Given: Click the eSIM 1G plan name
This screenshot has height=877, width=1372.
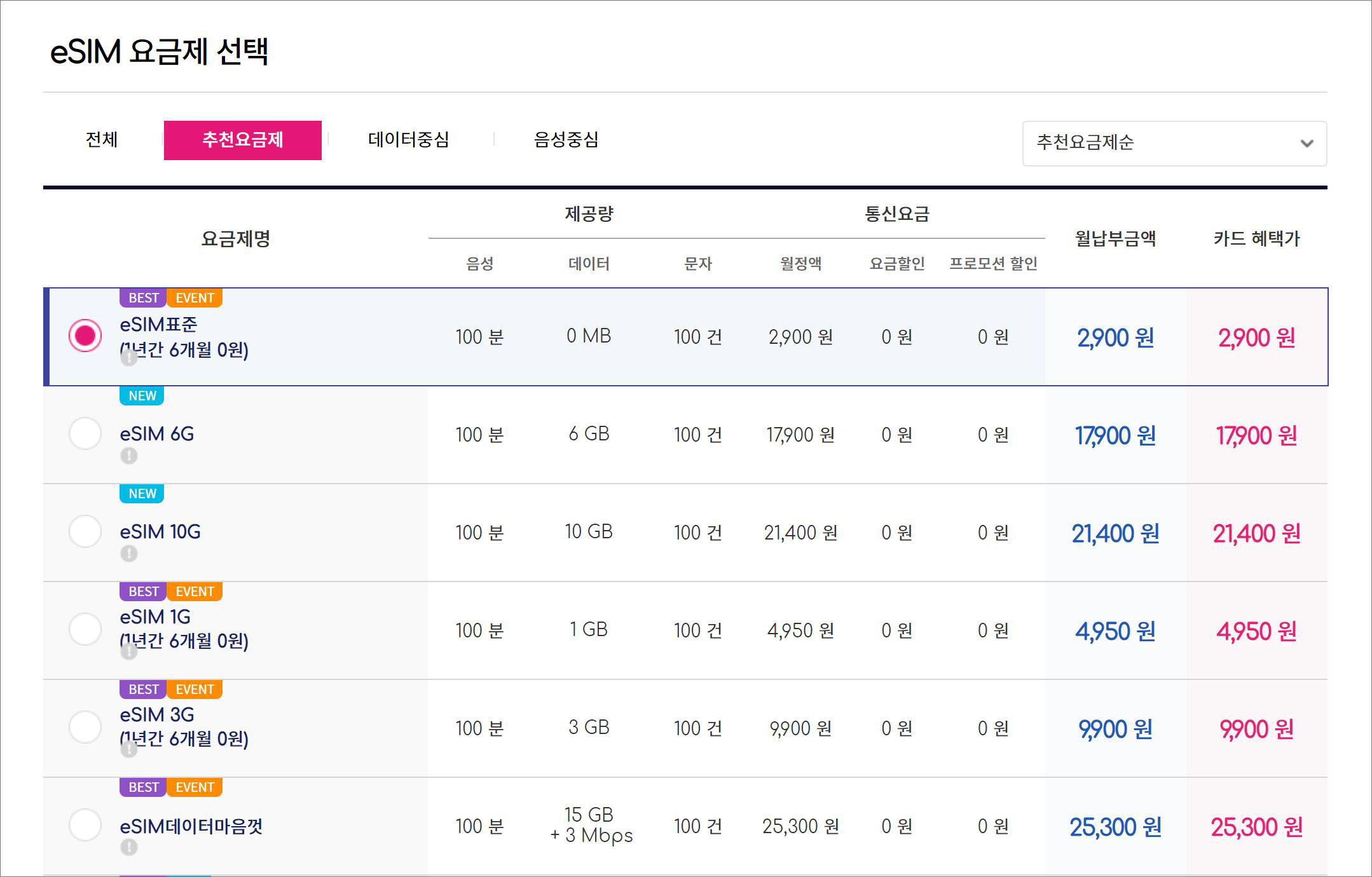Looking at the screenshot, I should coord(155,617).
